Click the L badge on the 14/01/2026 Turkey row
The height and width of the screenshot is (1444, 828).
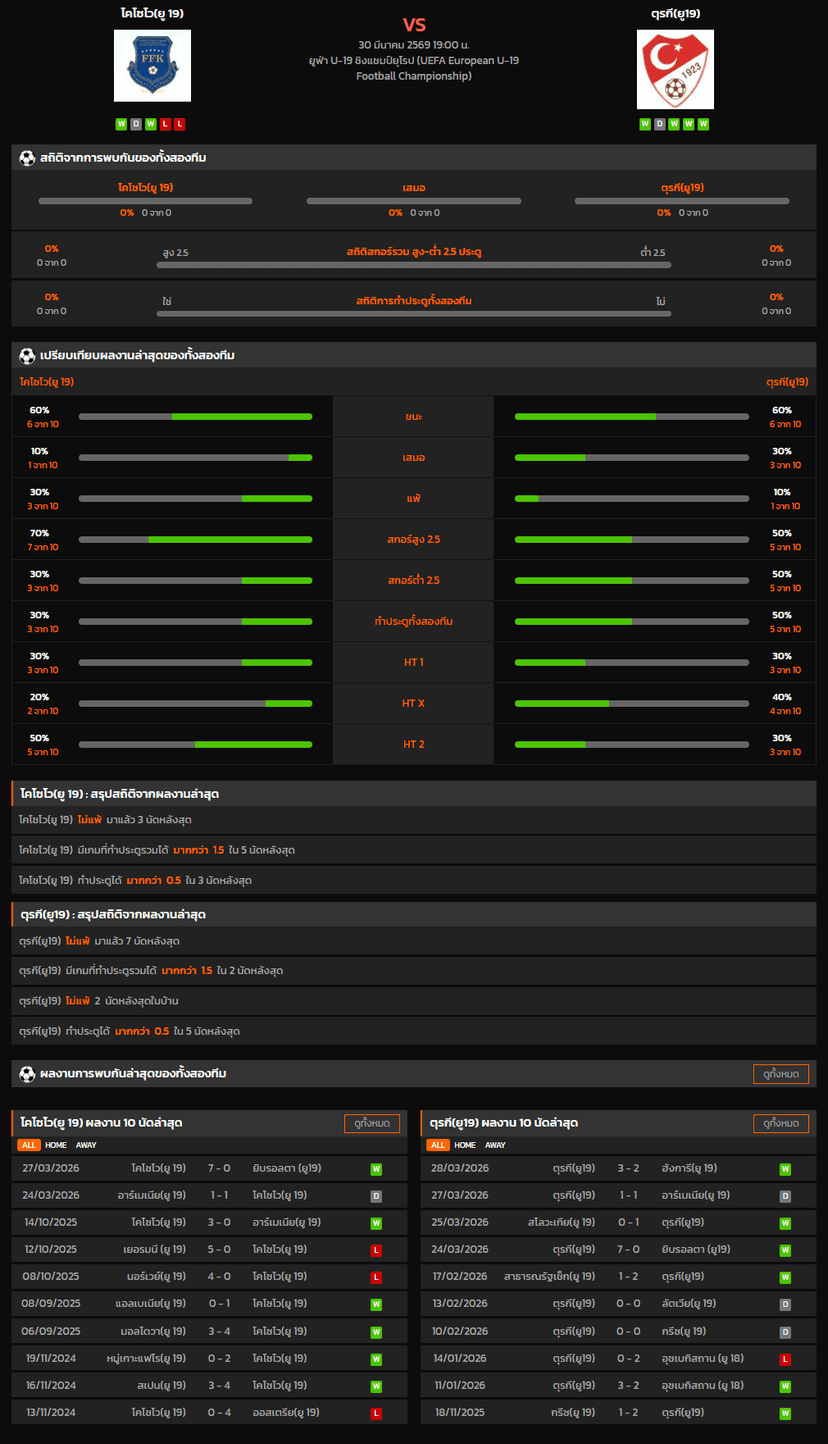pos(785,1358)
